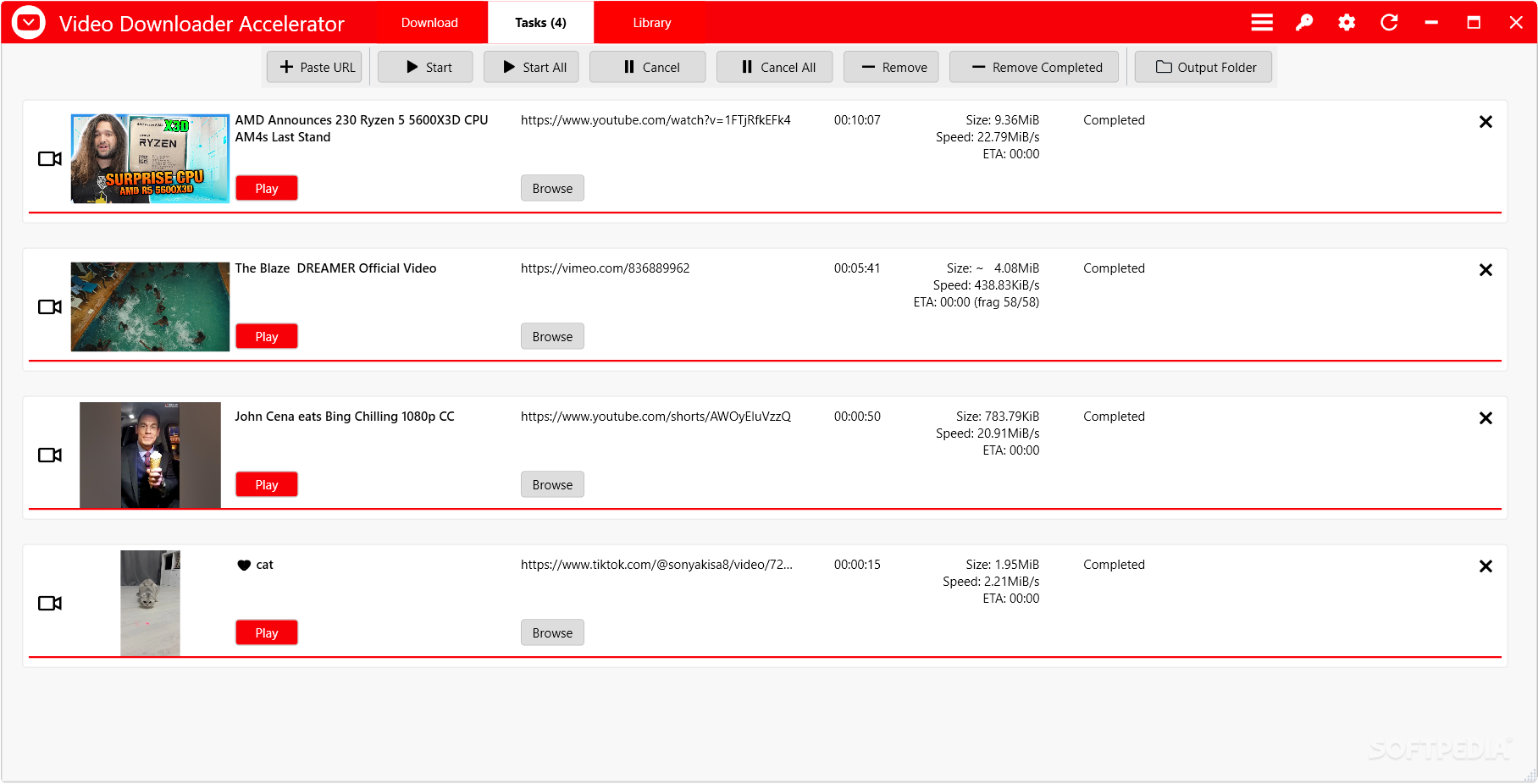Click the refresh update icon
Screen dimensions: 1538x784
1389,23
